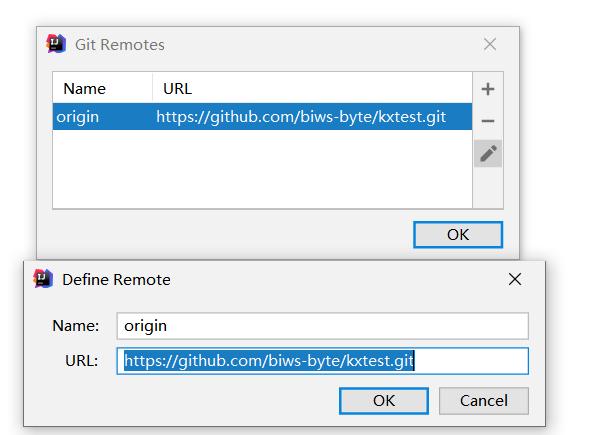The height and width of the screenshot is (435, 611).
Task: Add a new remote with the plus icon
Action: point(488,89)
